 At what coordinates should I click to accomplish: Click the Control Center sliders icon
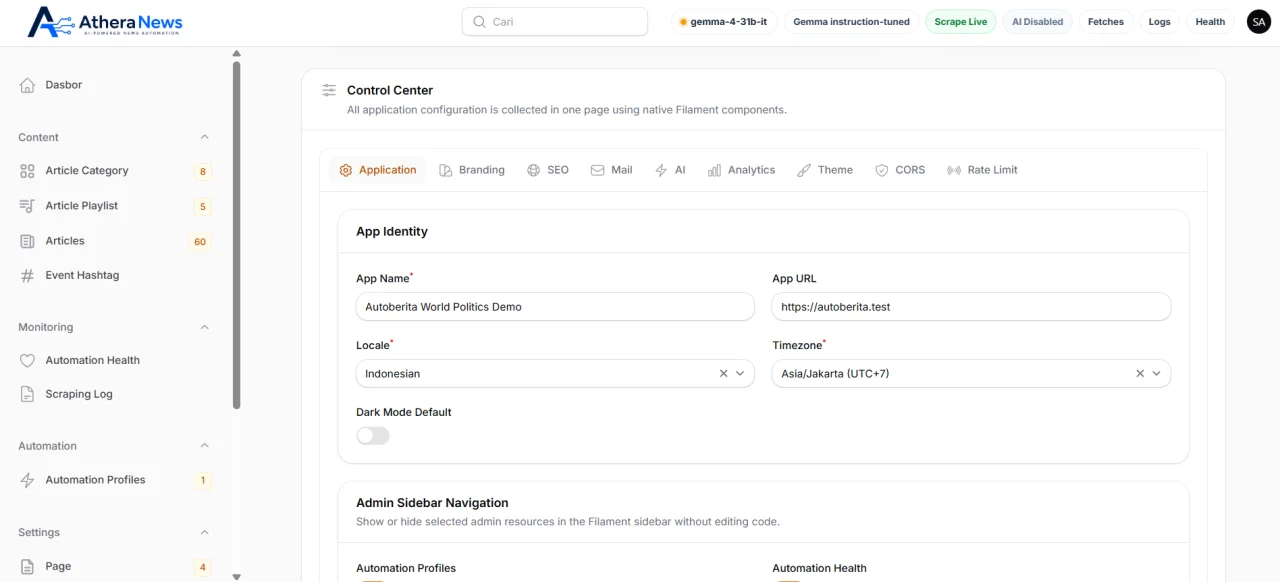[x=329, y=90]
